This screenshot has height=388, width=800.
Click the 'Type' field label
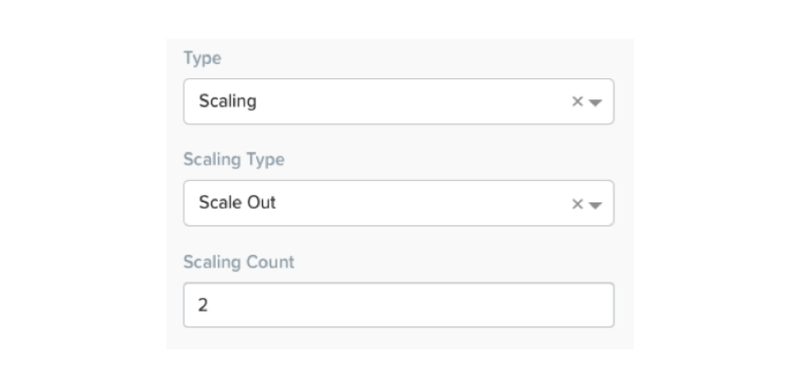[x=202, y=58]
